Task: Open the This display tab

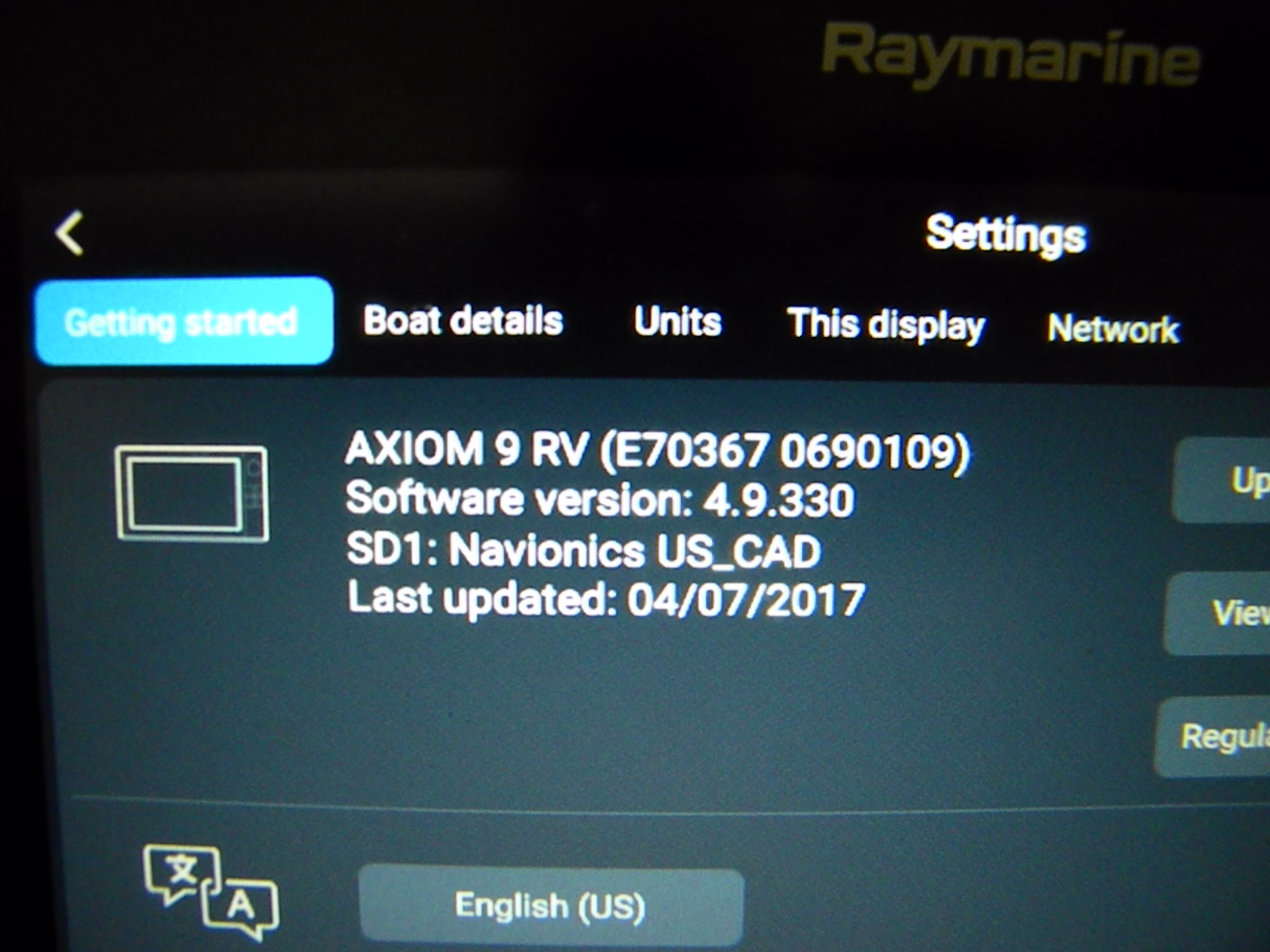Action: 886,324
